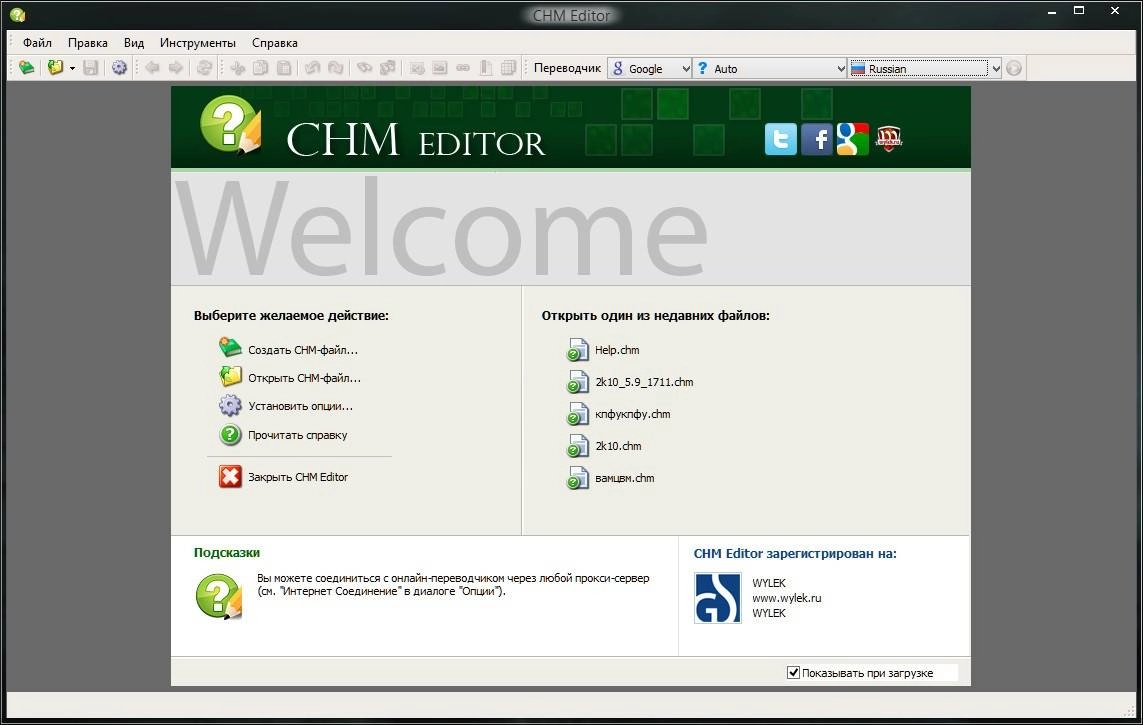Open recent file 2k10.chm
Image resolution: width=1143 pixels, height=725 pixels.
(618, 446)
